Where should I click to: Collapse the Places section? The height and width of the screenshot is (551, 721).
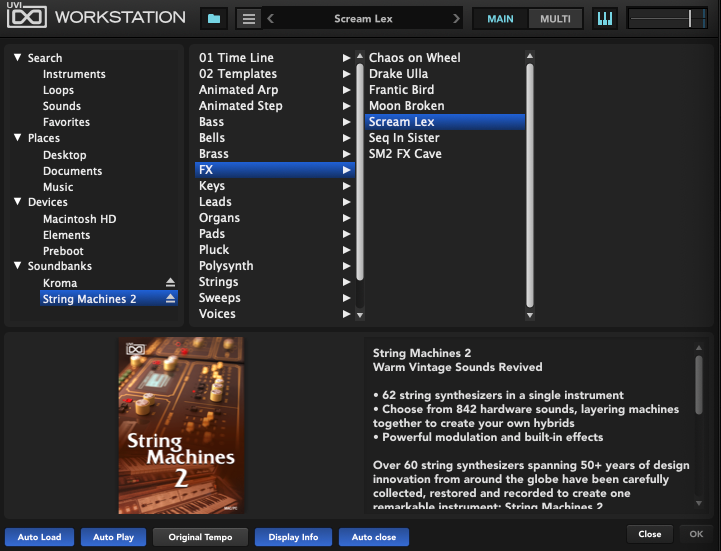pyautogui.click(x=17, y=138)
